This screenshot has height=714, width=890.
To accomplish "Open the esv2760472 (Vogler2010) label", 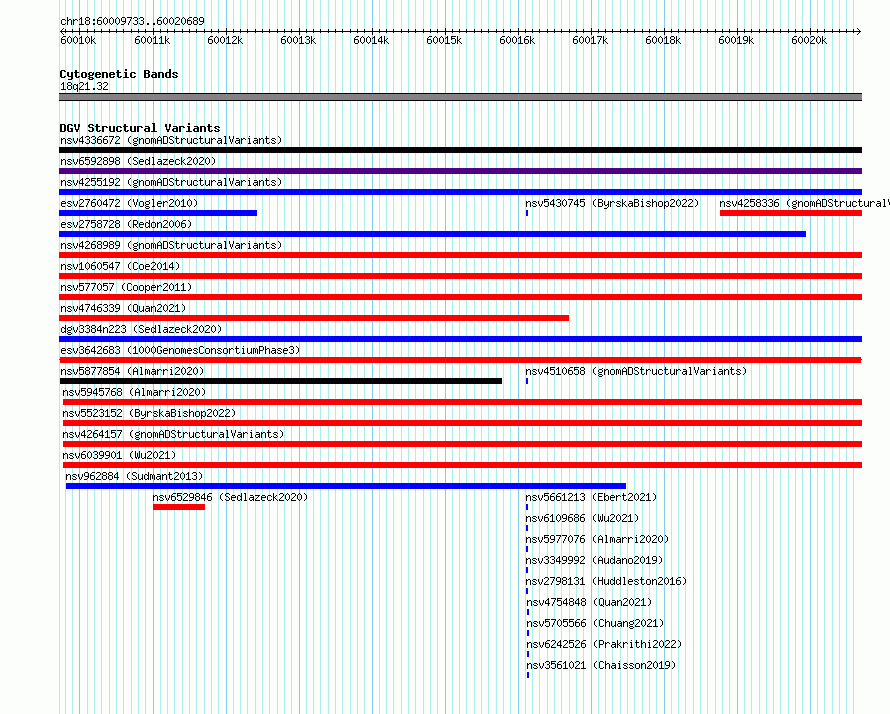I will (x=129, y=203).
